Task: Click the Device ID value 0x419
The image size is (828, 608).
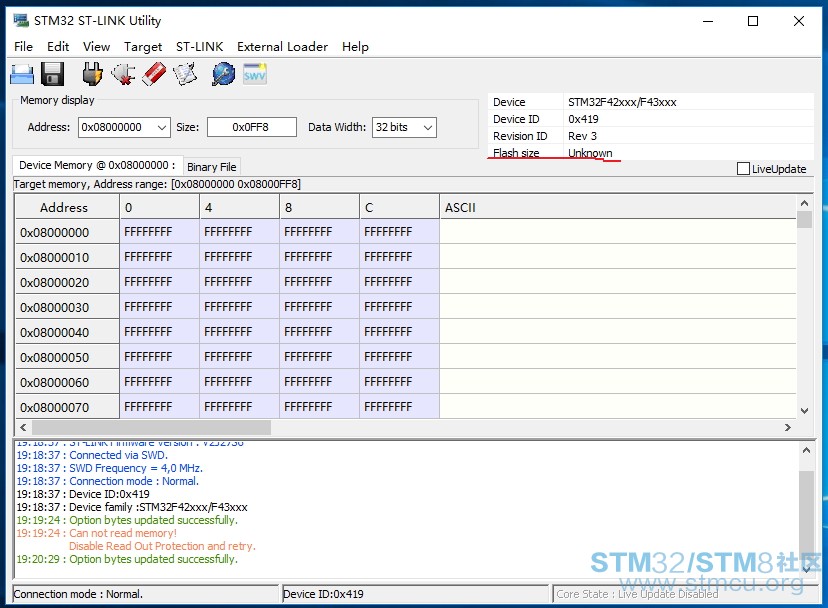Action: point(583,119)
